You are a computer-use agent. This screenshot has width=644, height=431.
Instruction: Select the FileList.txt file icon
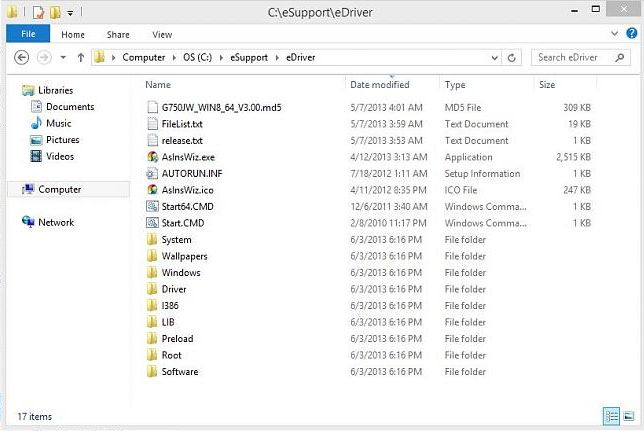tap(152, 124)
